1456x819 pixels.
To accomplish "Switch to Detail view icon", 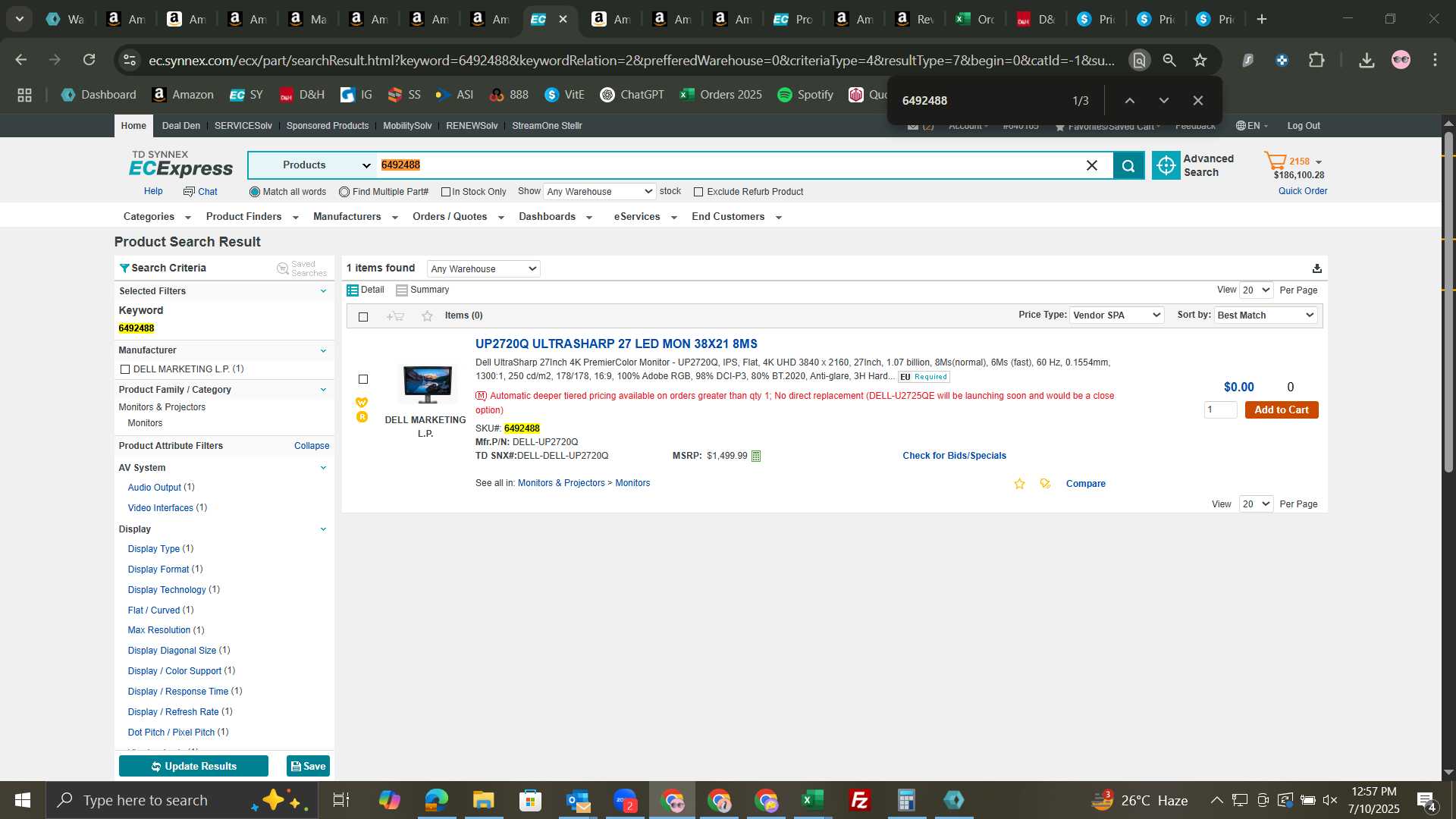I will point(353,290).
